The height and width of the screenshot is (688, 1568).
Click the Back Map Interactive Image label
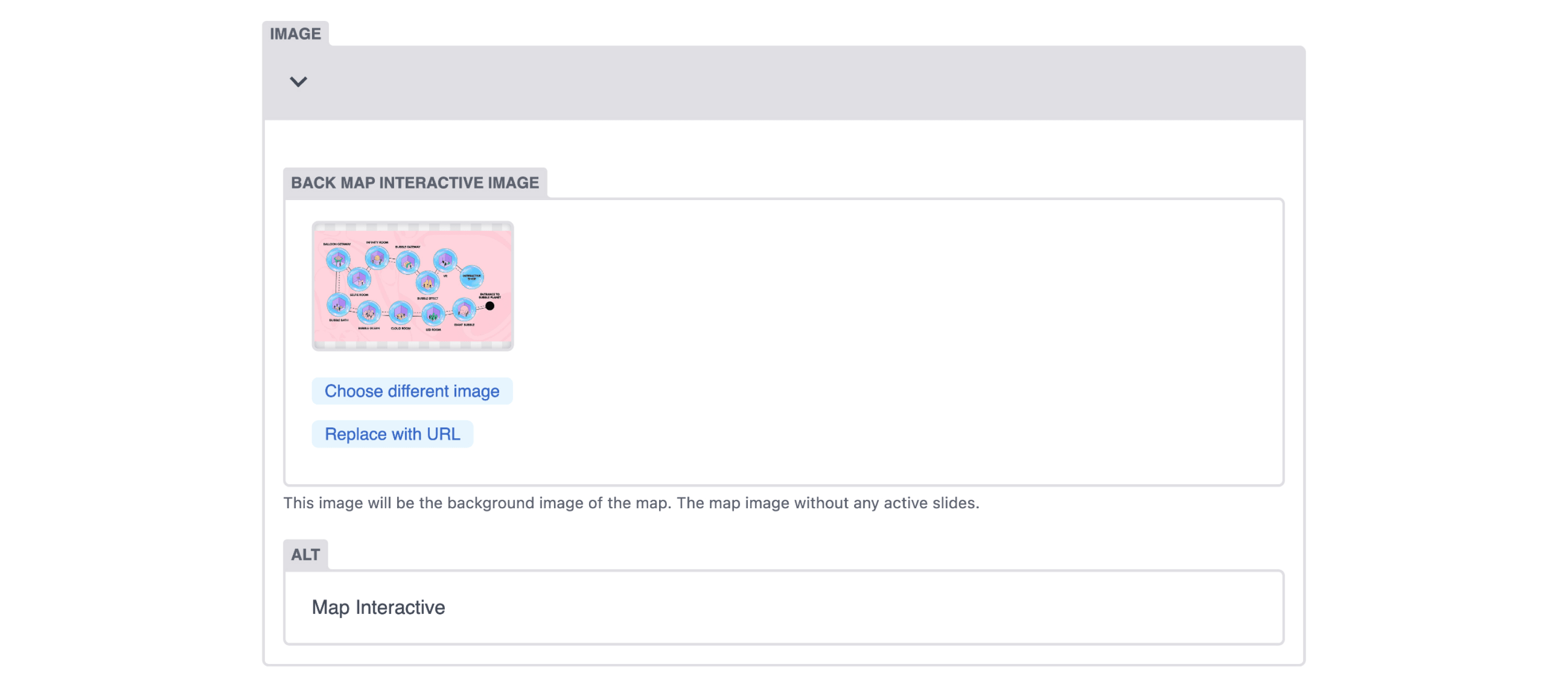tap(414, 182)
